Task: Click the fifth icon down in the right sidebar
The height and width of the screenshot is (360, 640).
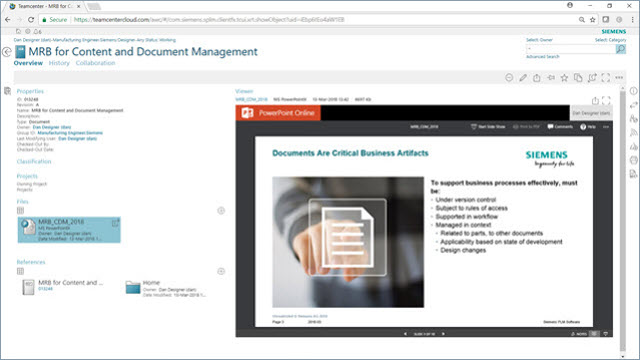Action: click(x=633, y=146)
